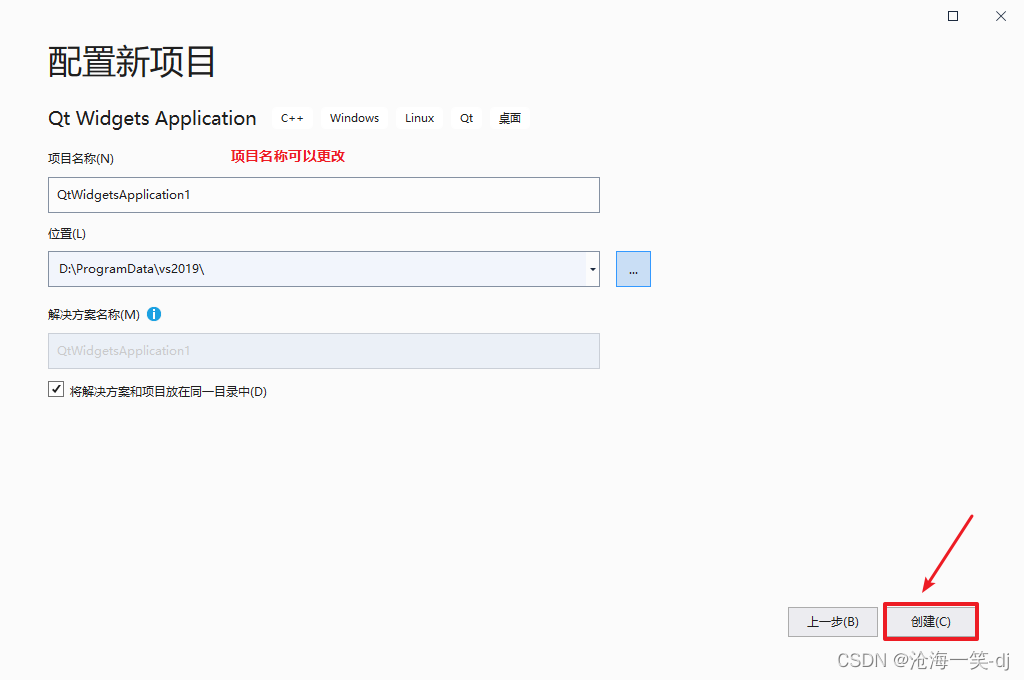Close the configure project dialog
This screenshot has height=680, width=1024.
click(1000, 16)
